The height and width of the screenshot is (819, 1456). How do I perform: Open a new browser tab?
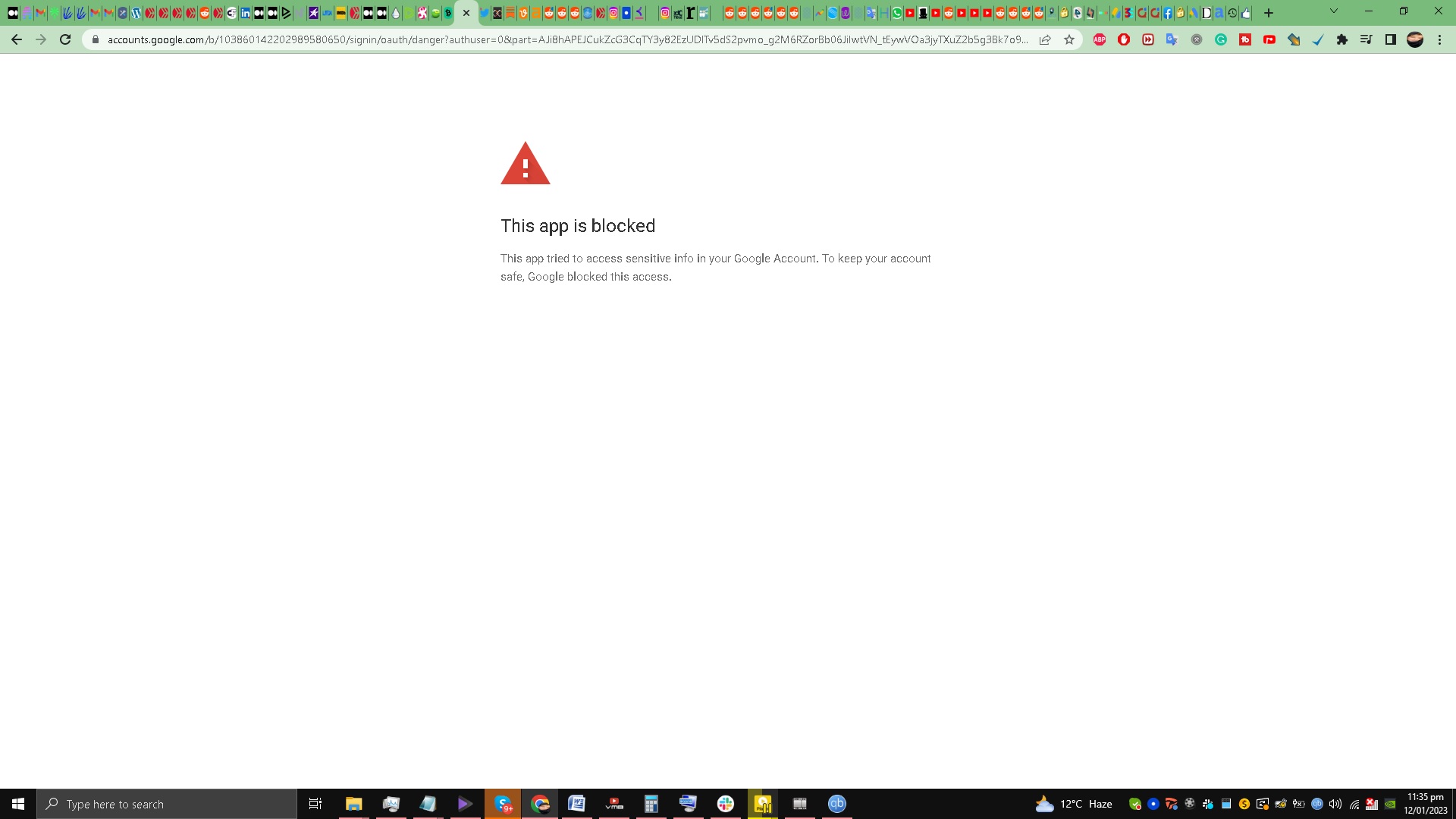pos(1269,13)
